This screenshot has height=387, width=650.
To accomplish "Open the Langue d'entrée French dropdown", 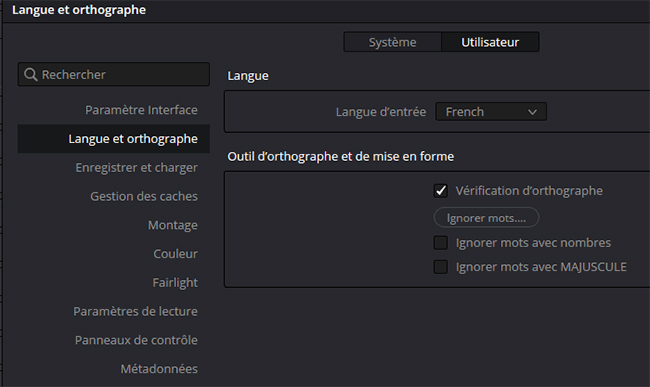I will click(491, 112).
